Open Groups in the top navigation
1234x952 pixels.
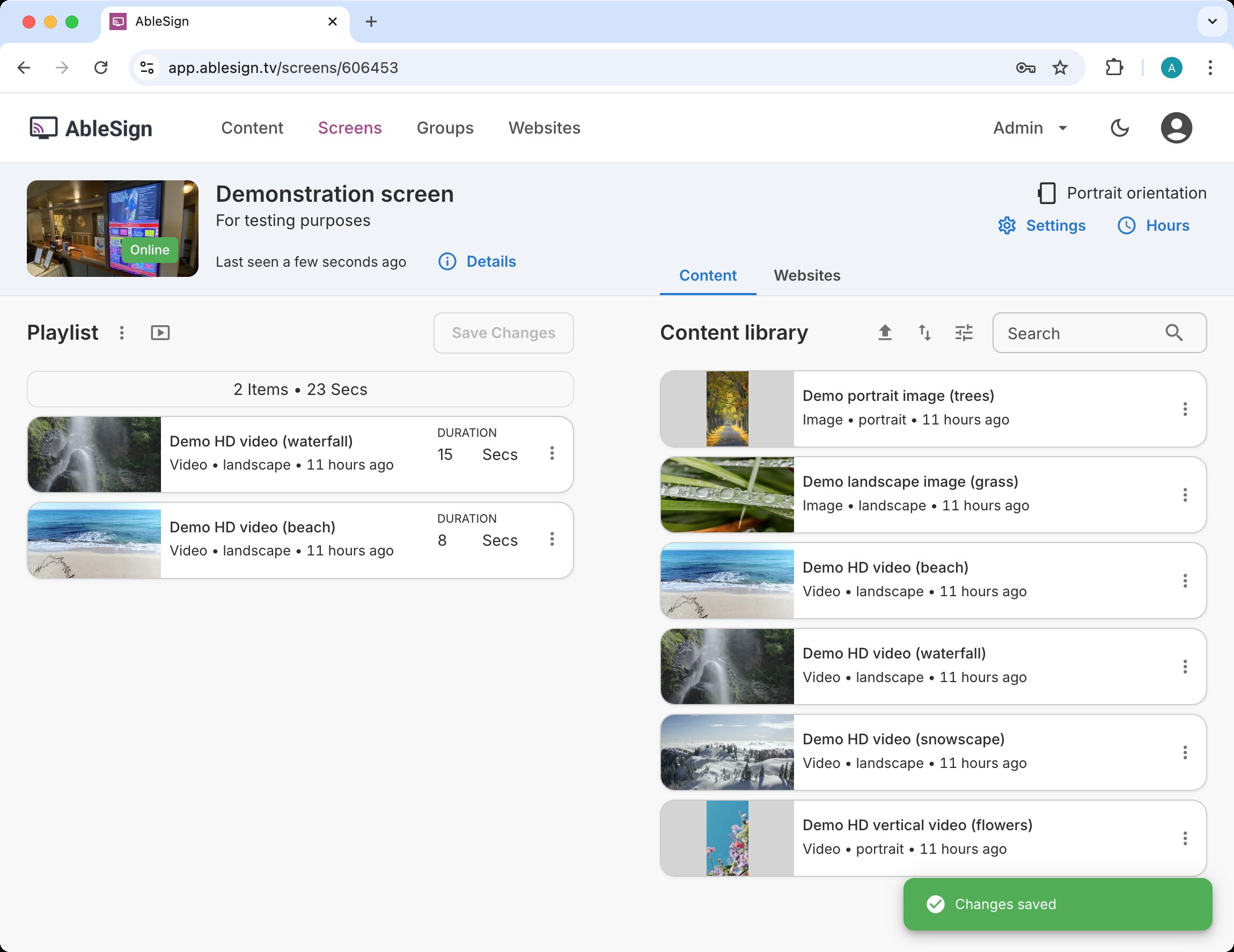[445, 128]
